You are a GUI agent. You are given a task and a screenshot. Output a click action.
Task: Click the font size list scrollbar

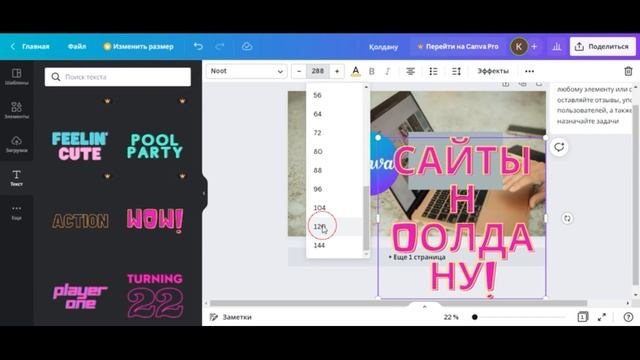tap(366, 218)
